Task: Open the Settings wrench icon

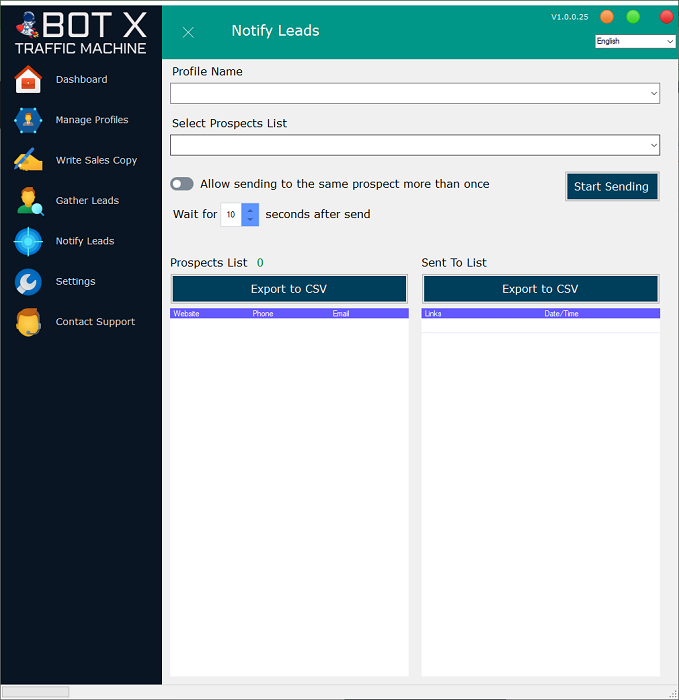Action: [x=28, y=282]
